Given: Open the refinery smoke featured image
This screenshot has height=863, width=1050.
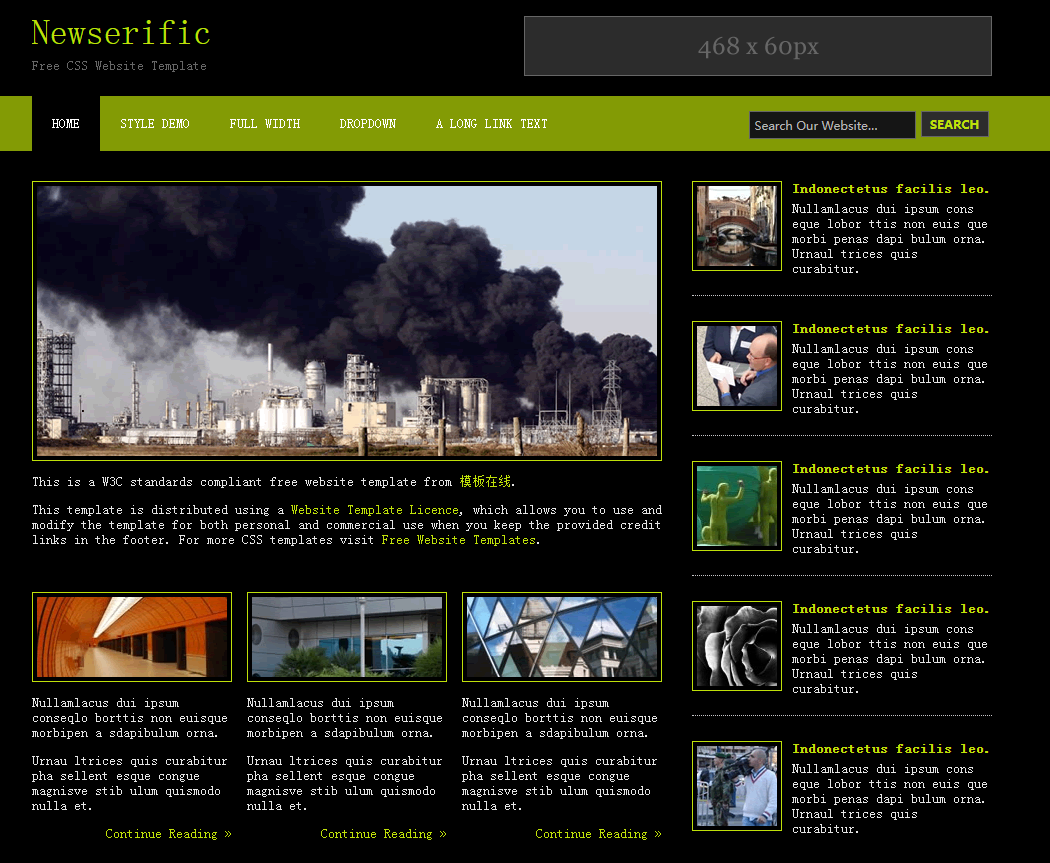Looking at the screenshot, I should point(347,321).
